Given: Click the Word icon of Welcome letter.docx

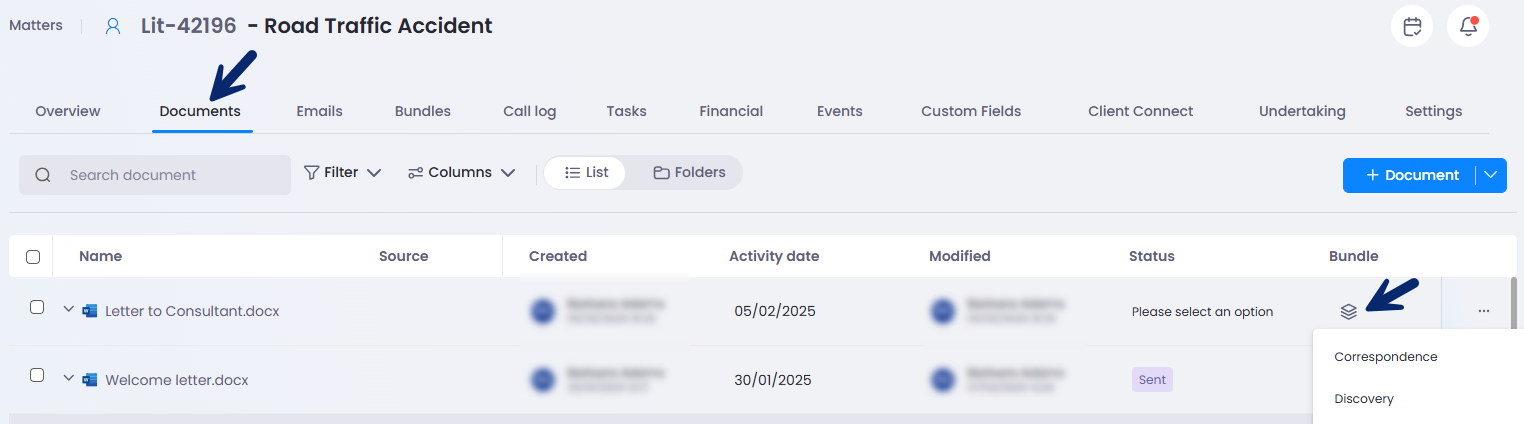Looking at the screenshot, I should click(x=90, y=380).
